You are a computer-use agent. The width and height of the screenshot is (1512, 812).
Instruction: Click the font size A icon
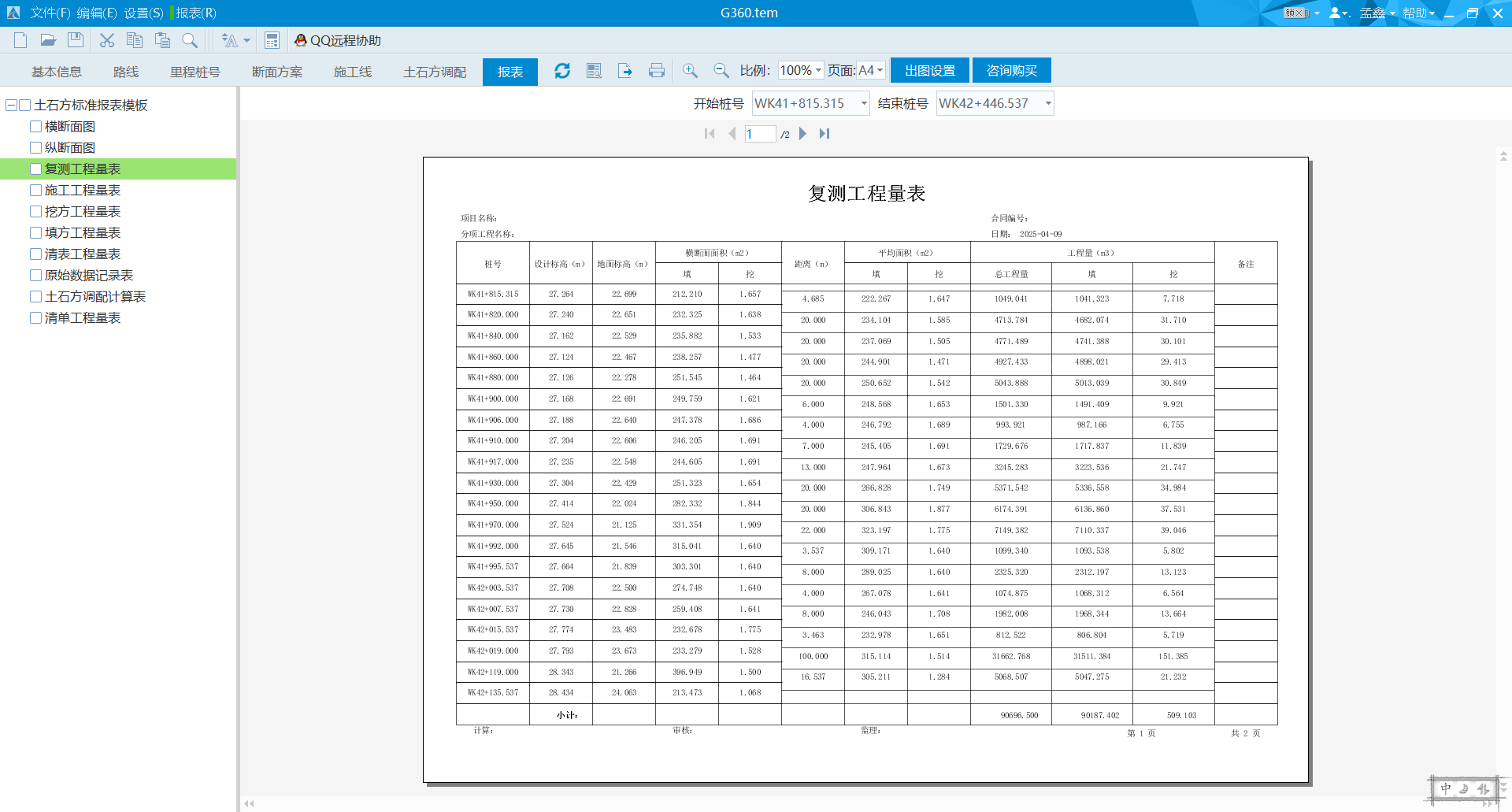pyautogui.click(x=229, y=40)
